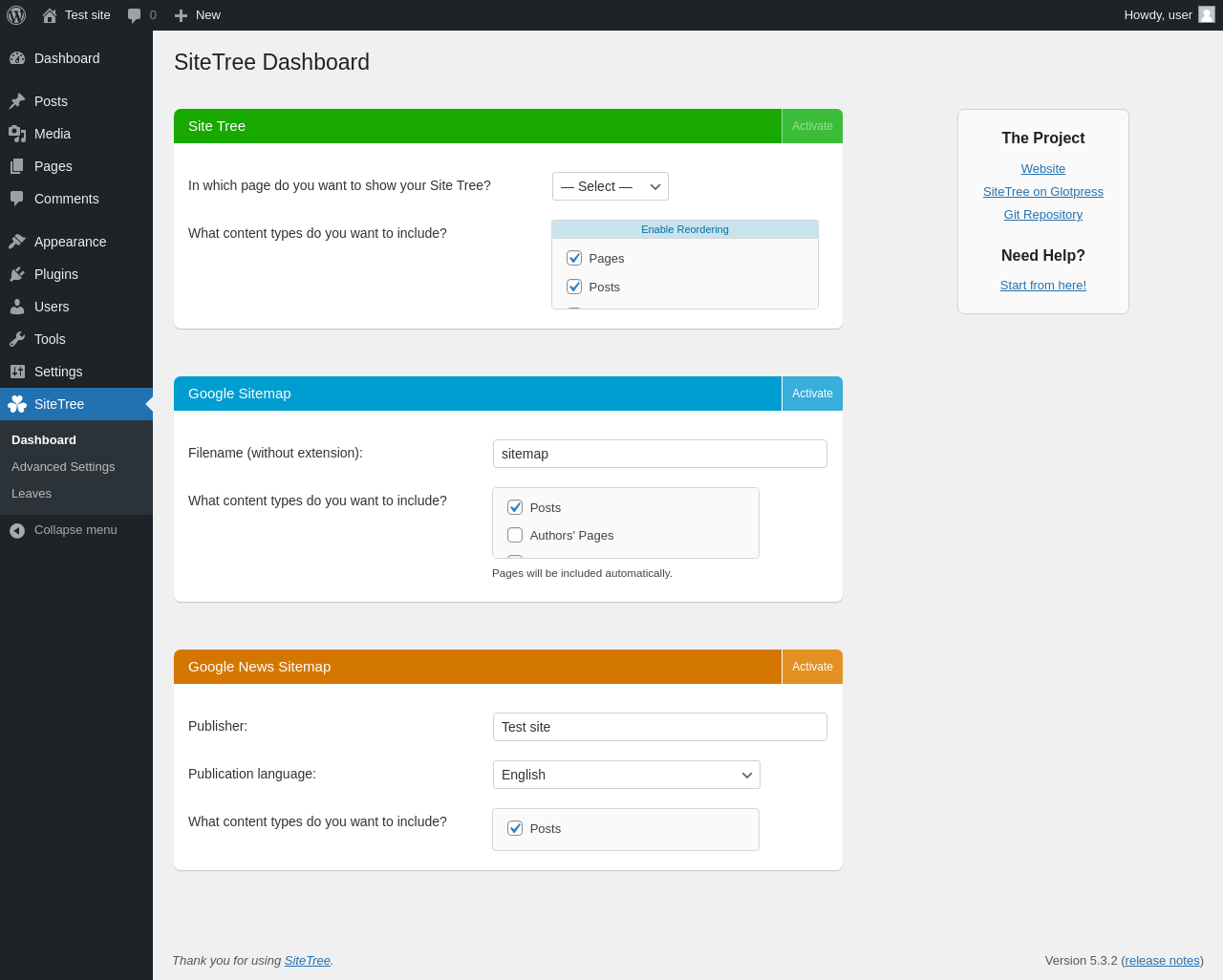Click the Plugins plug icon
The image size is (1223, 980).
coord(17,274)
